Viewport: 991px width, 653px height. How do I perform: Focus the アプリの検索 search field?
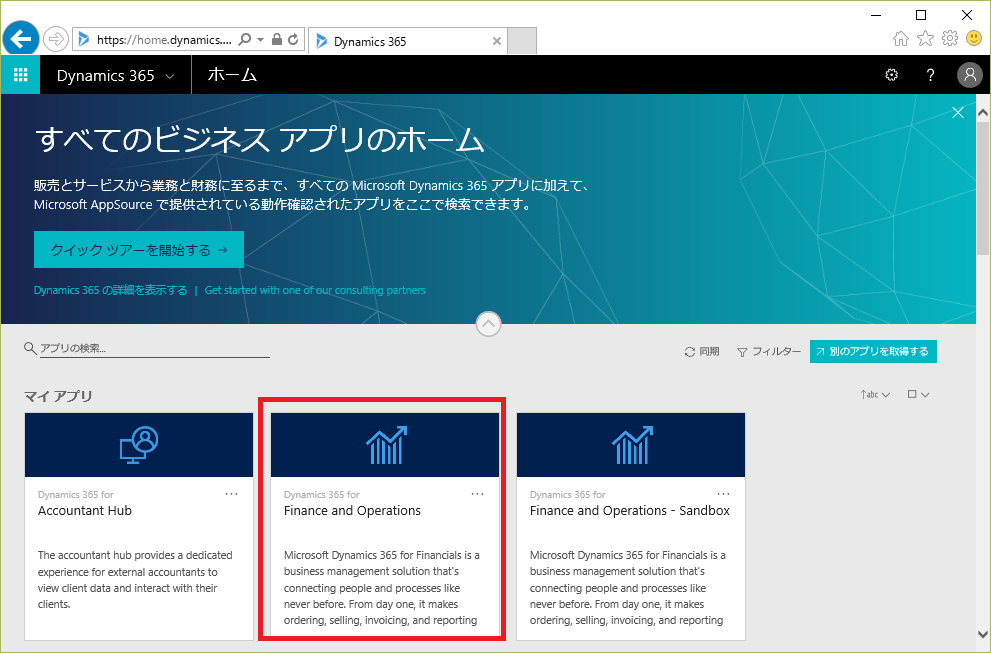[x=155, y=348]
